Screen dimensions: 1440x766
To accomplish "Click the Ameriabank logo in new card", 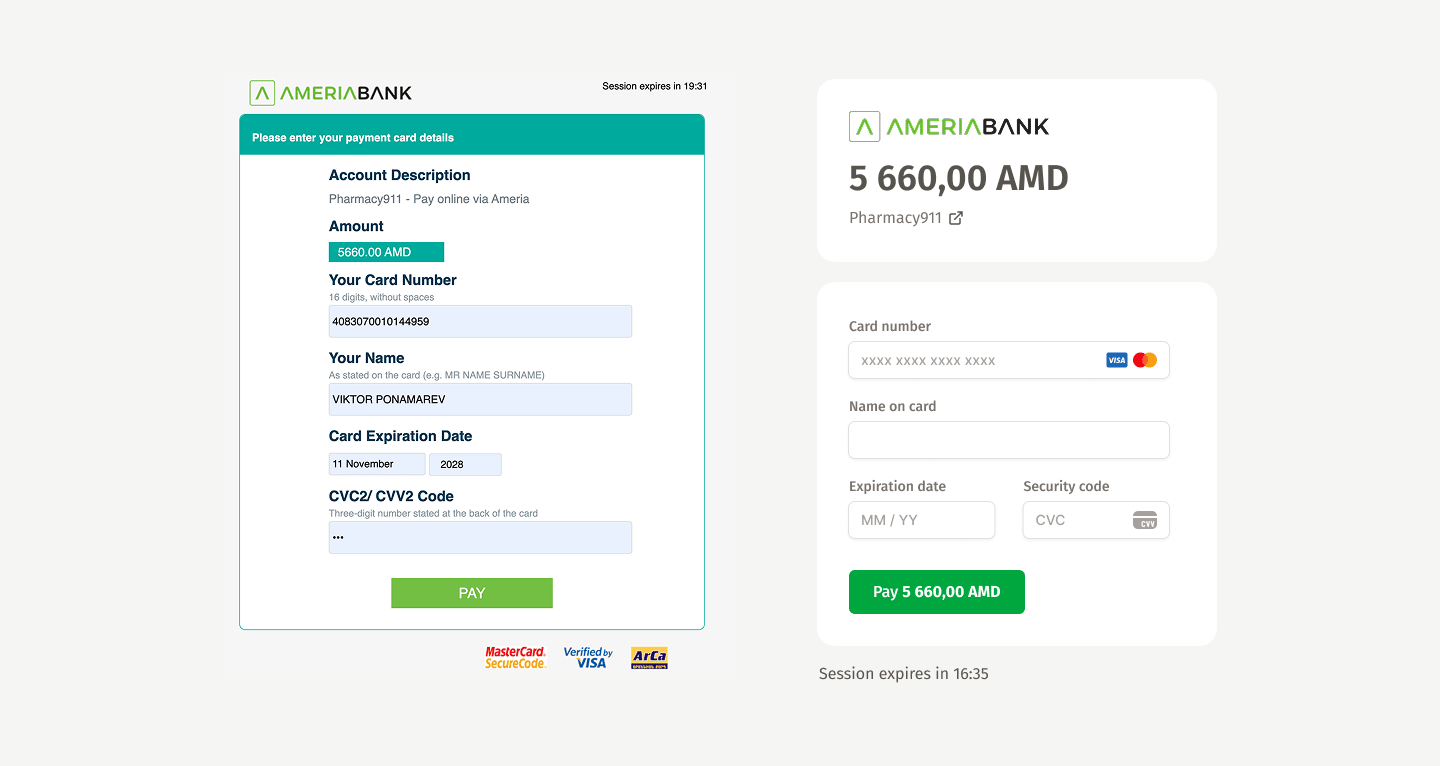I will coord(948,126).
